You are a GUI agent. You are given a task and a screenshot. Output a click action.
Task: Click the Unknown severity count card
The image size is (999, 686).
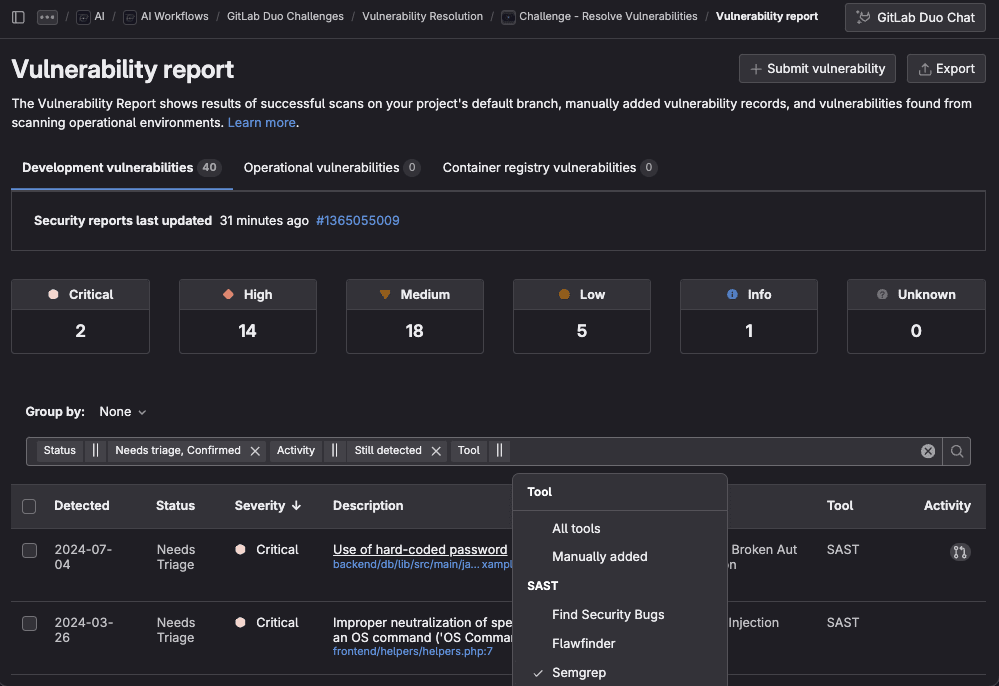pos(916,316)
